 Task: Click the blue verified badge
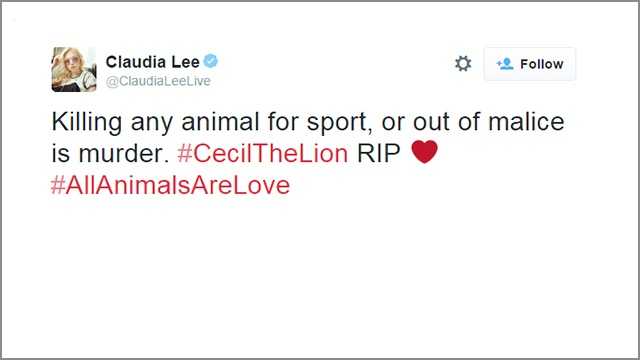(x=211, y=61)
